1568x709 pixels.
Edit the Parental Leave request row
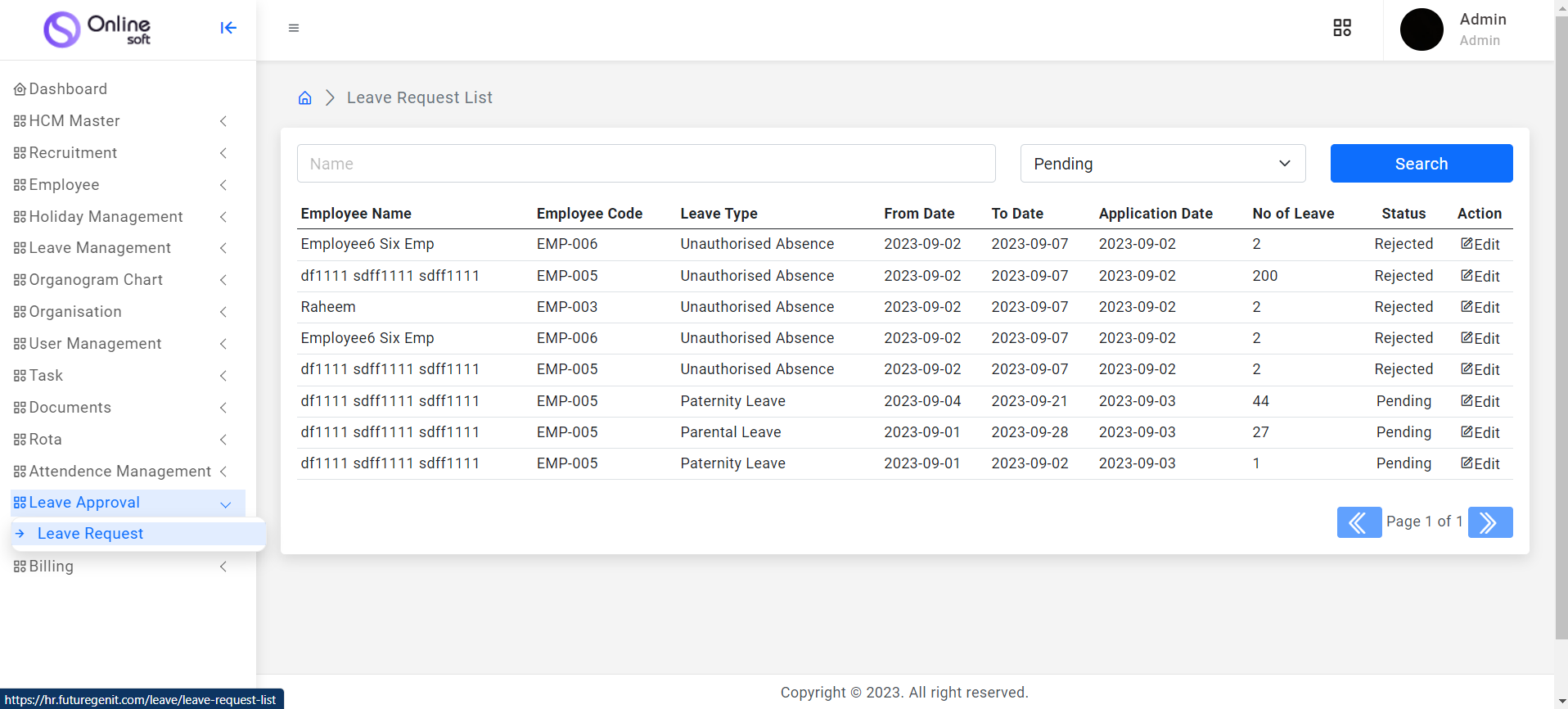[x=1480, y=432]
